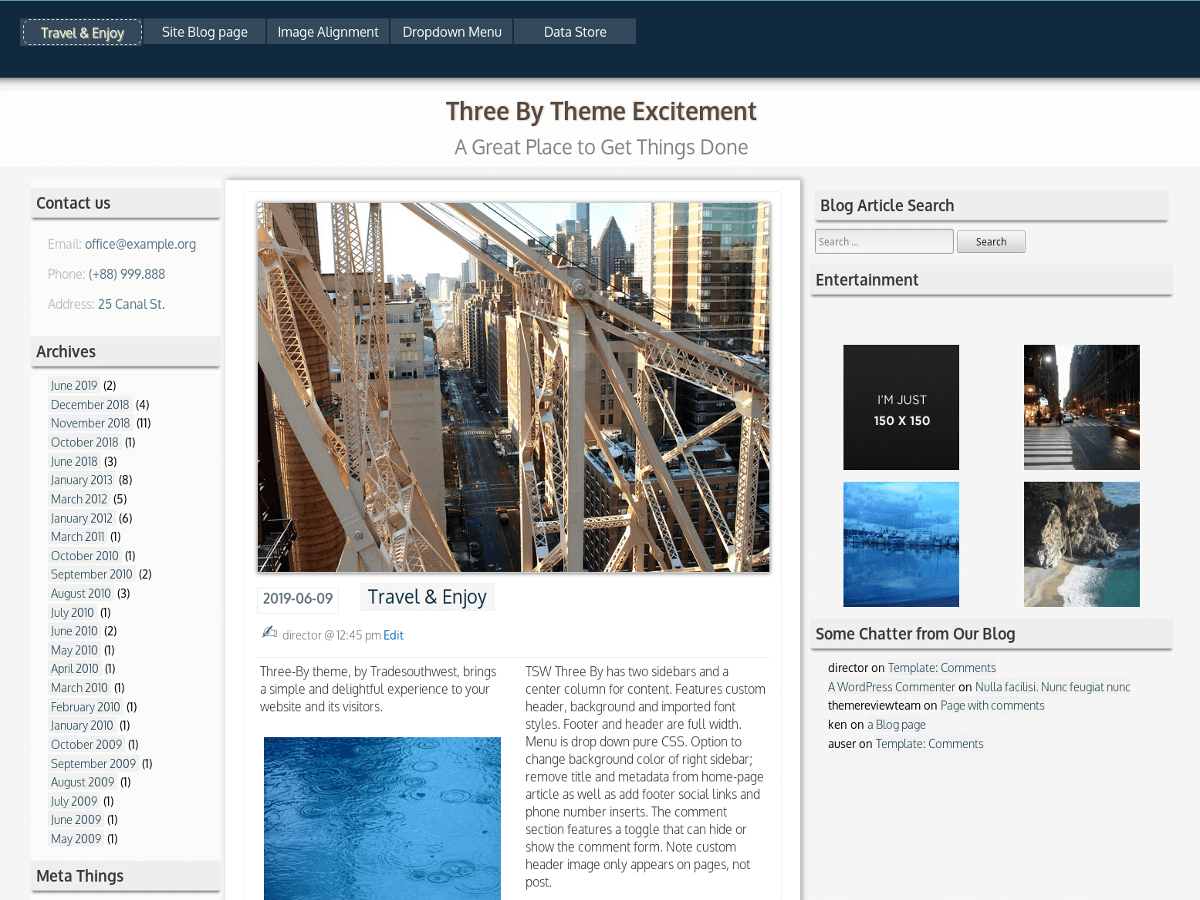Select the Data Store menu item
This screenshot has height=900, width=1200.
[575, 32]
